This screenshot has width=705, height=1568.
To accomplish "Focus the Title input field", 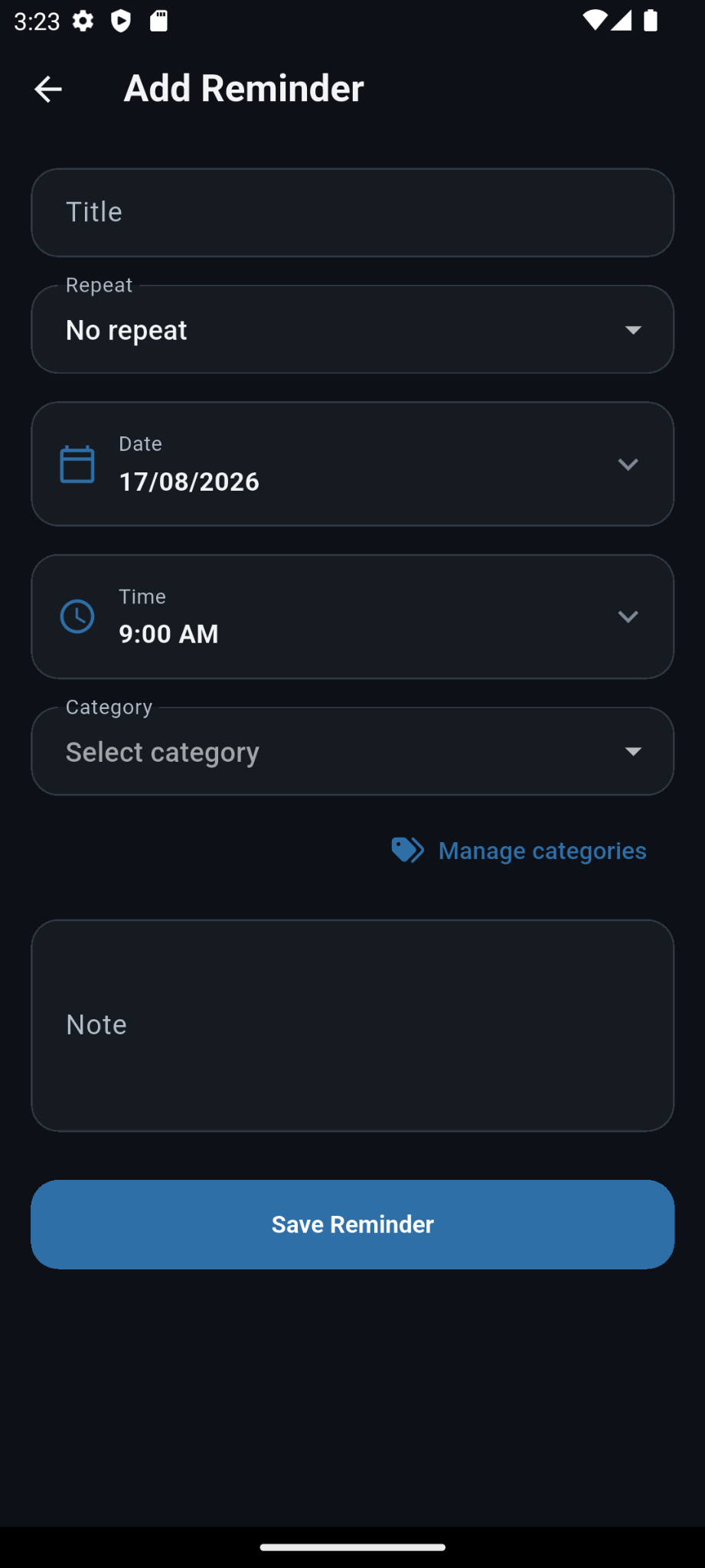I will 352,213.
